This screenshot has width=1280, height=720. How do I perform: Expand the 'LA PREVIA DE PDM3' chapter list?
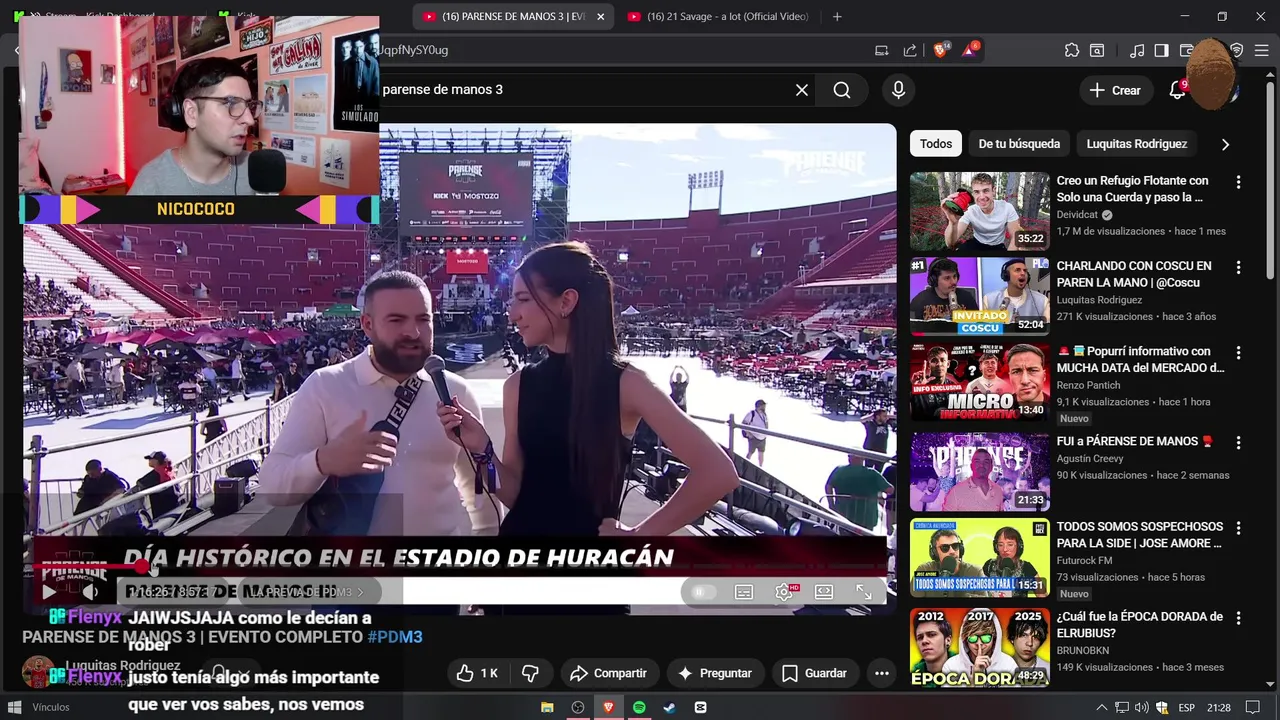308,592
